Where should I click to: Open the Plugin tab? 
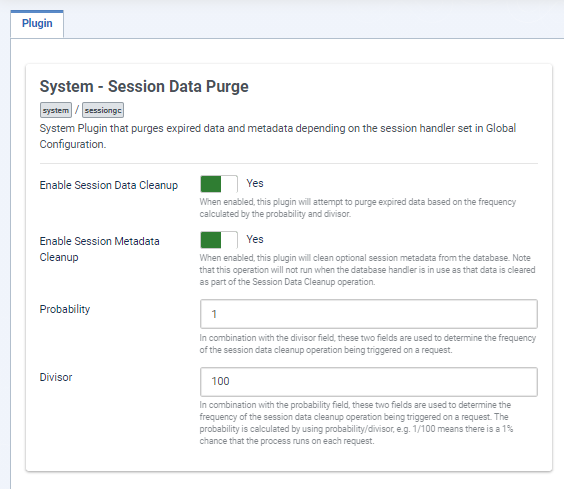(x=37, y=24)
